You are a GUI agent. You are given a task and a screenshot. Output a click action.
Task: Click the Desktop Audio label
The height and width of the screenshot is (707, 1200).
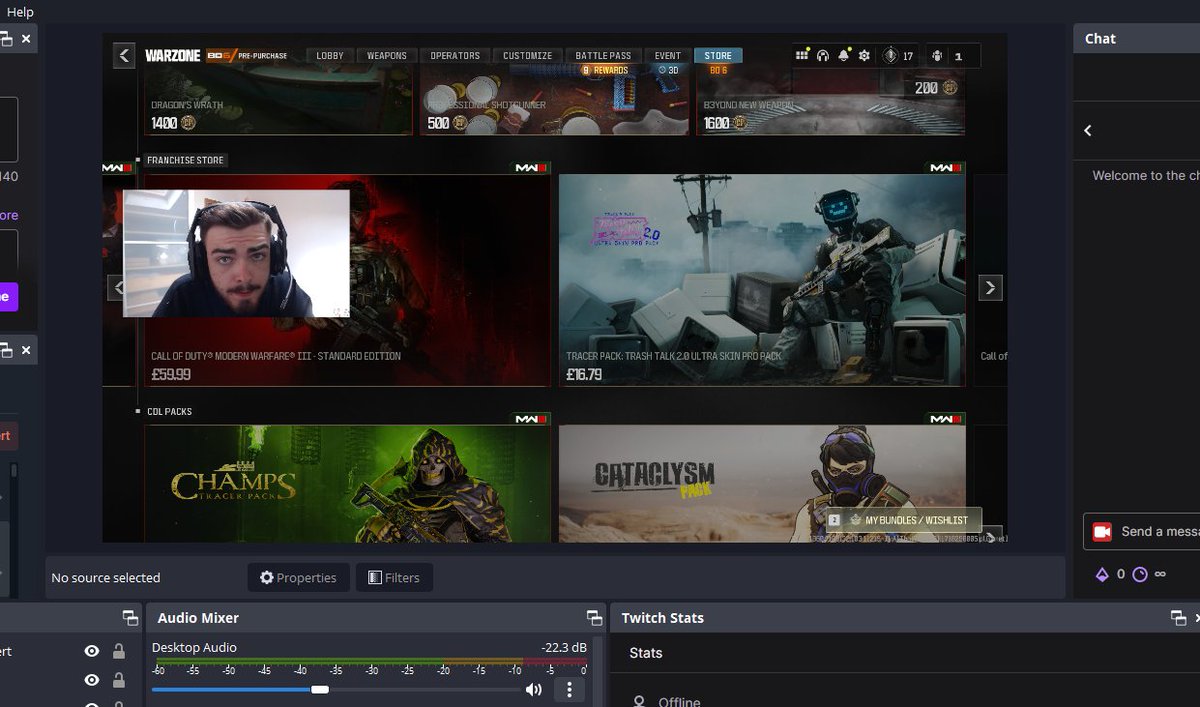tap(194, 647)
